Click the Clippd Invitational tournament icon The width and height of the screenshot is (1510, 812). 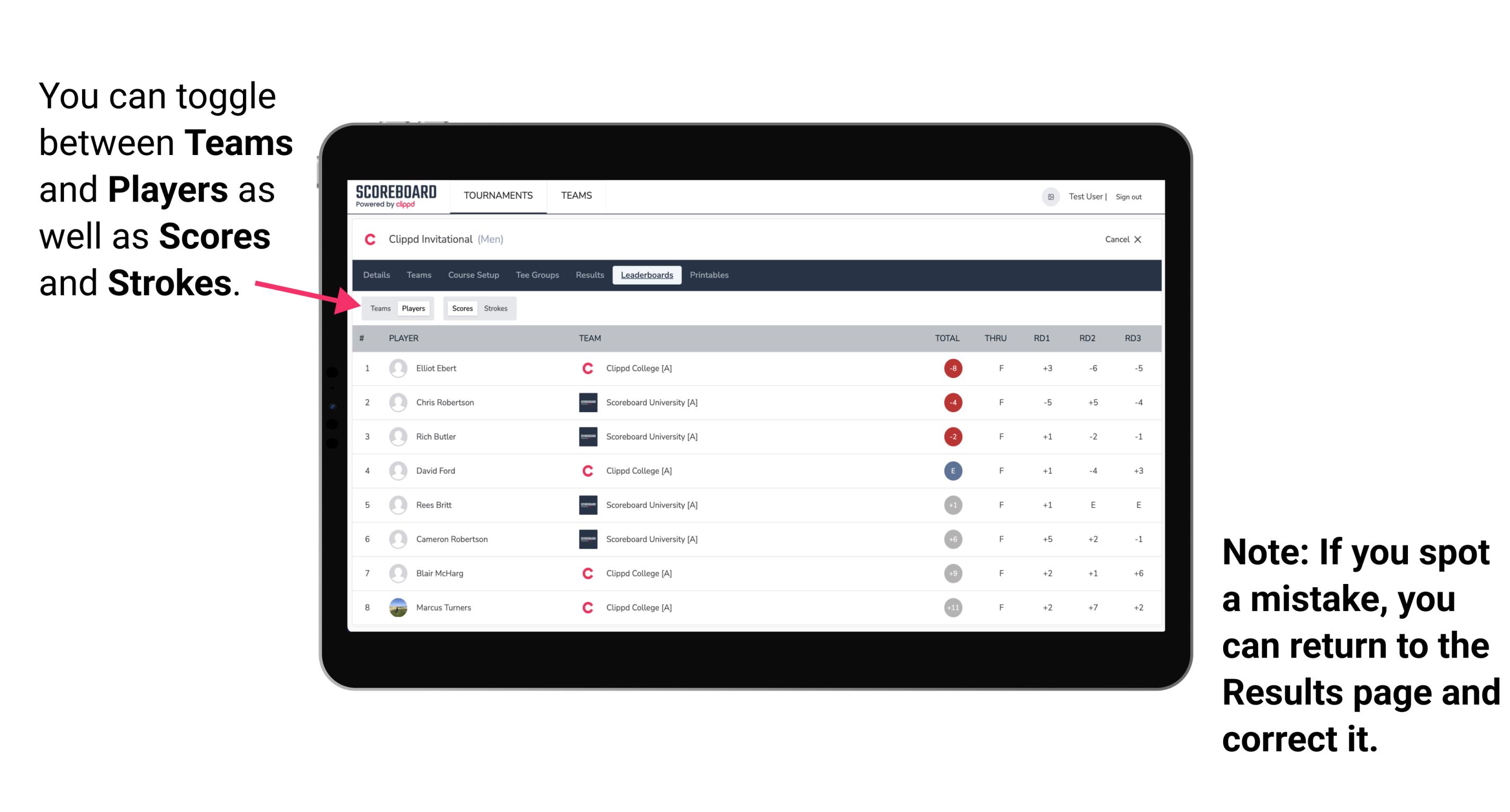(x=370, y=239)
